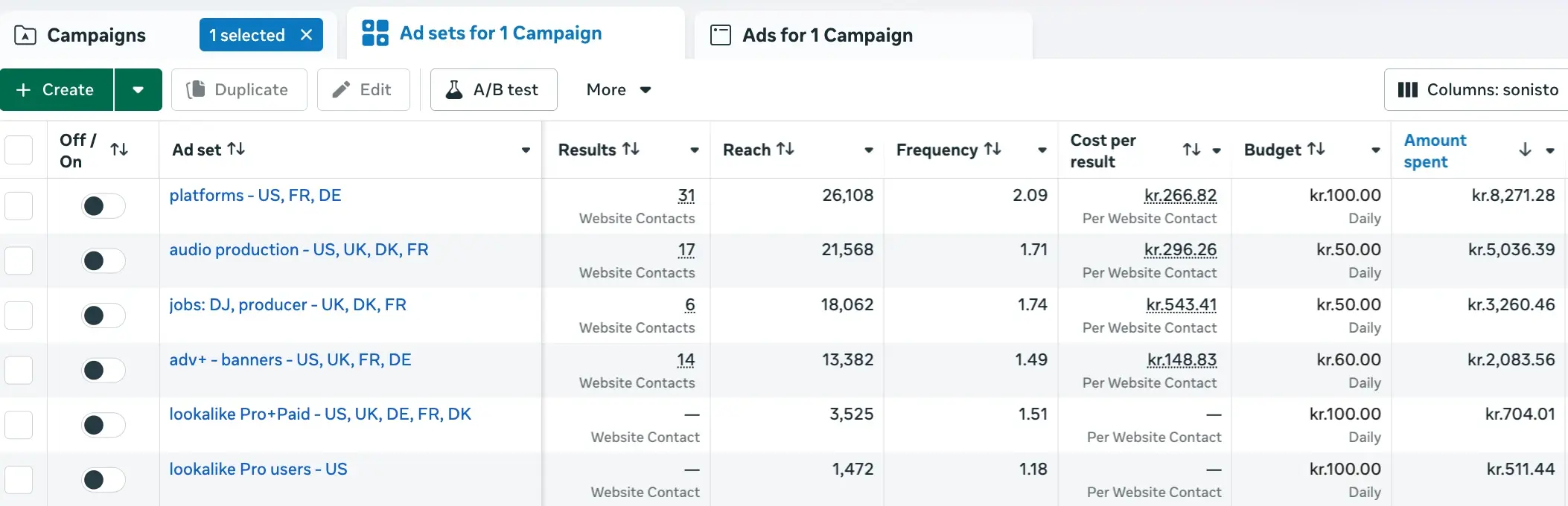This screenshot has width=1568, height=506.
Task: Toggle jobs: DJ, producer ad set on
Action: click(103, 316)
